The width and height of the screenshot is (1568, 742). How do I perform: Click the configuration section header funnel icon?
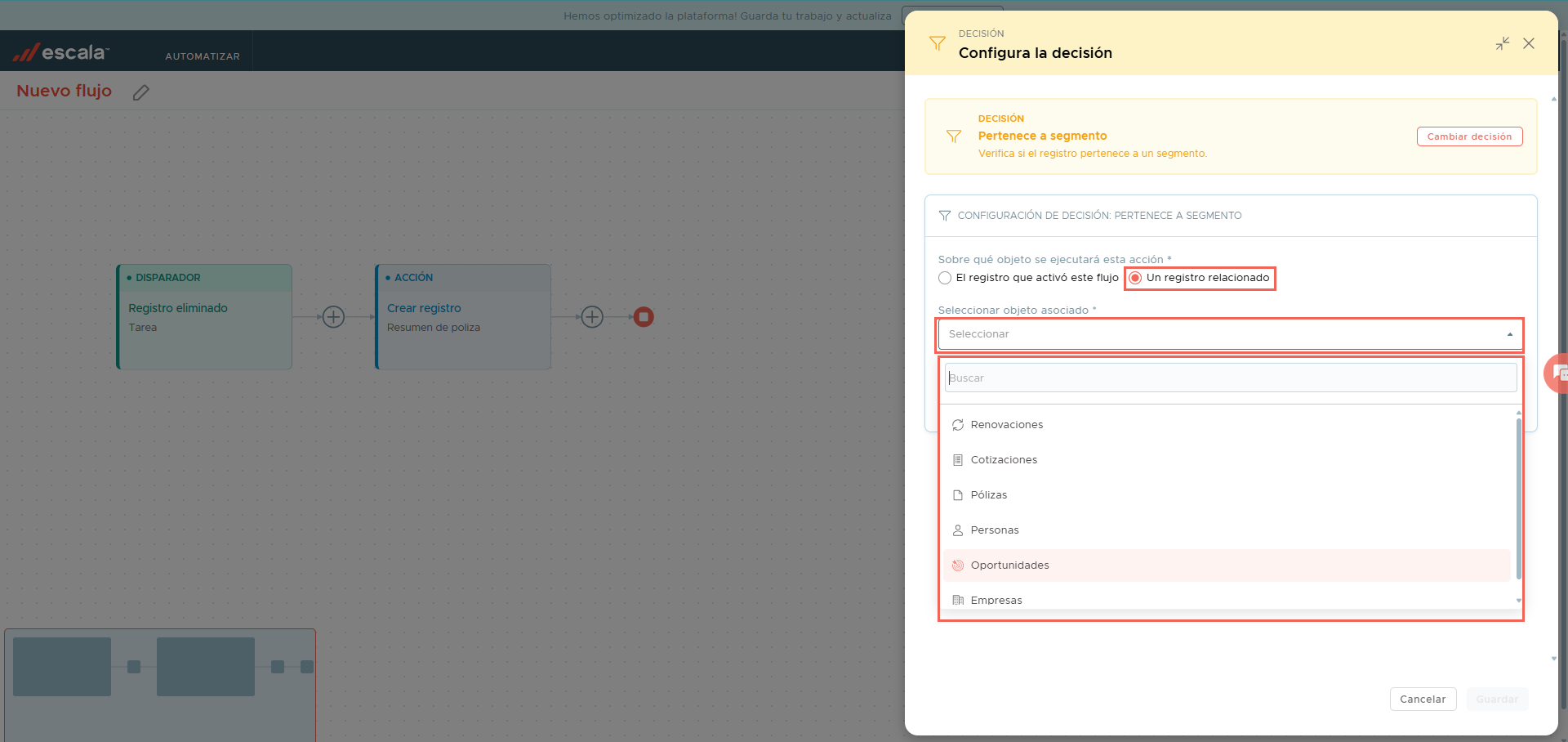click(945, 216)
